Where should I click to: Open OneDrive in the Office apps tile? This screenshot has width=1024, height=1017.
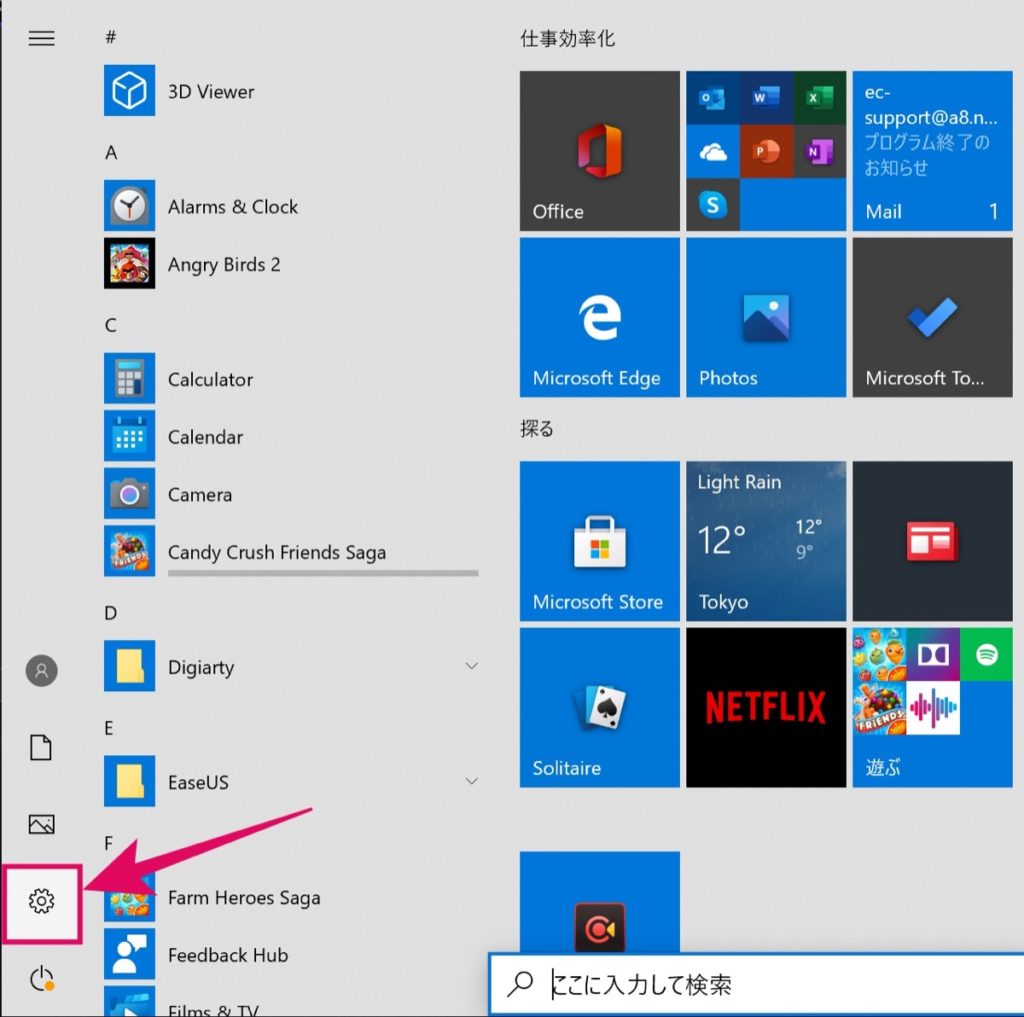pyautogui.click(x=712, y=151)
